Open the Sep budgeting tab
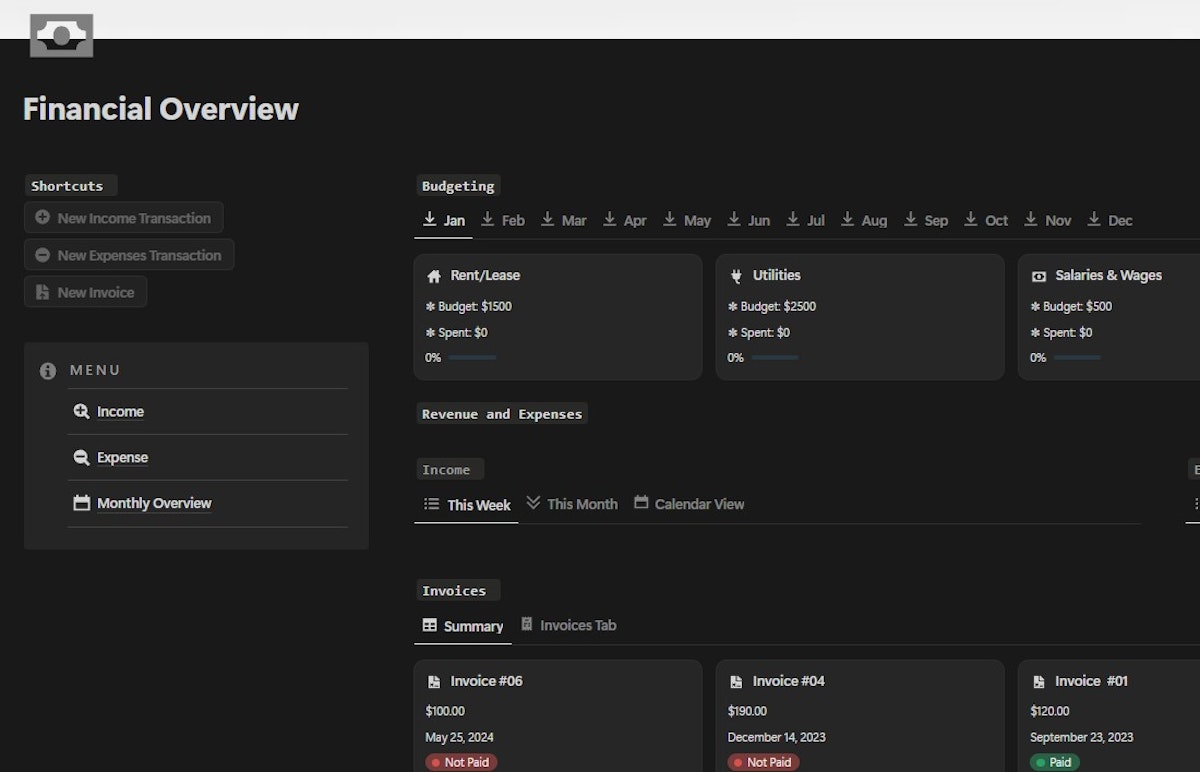 point(926,220)
